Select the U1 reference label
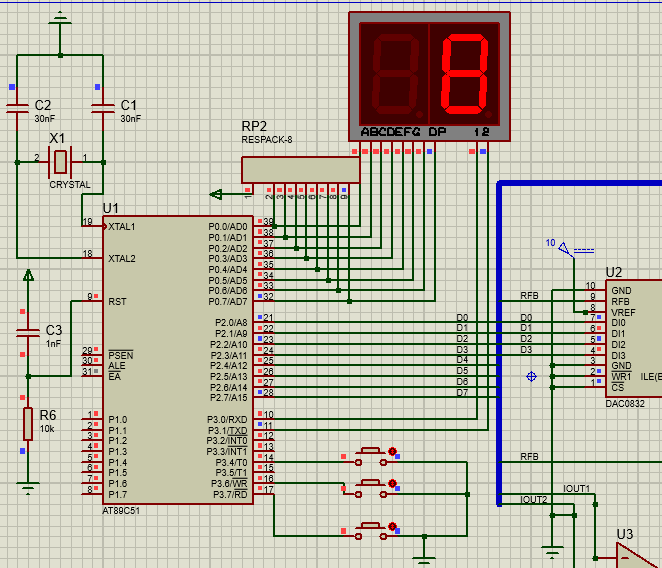The image size is (662, 568). click(111, 208)
